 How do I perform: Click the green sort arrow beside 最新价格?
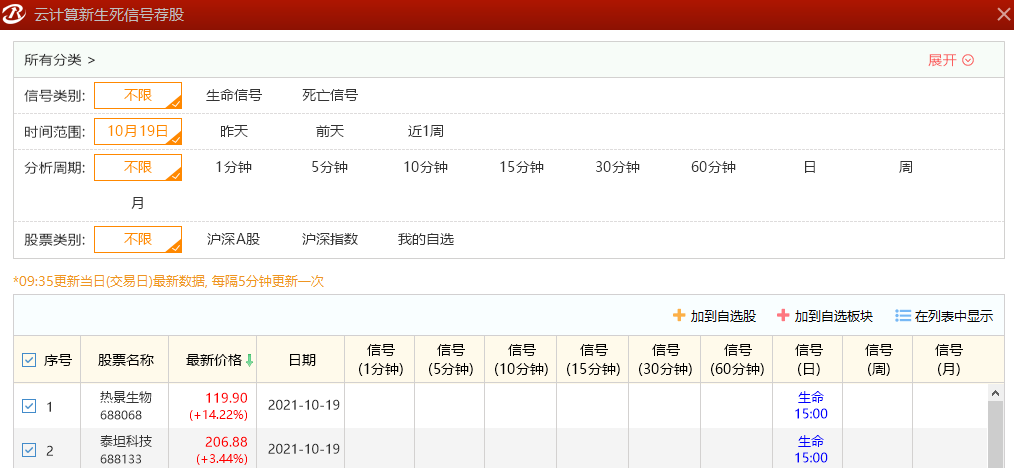pos(249,360)
